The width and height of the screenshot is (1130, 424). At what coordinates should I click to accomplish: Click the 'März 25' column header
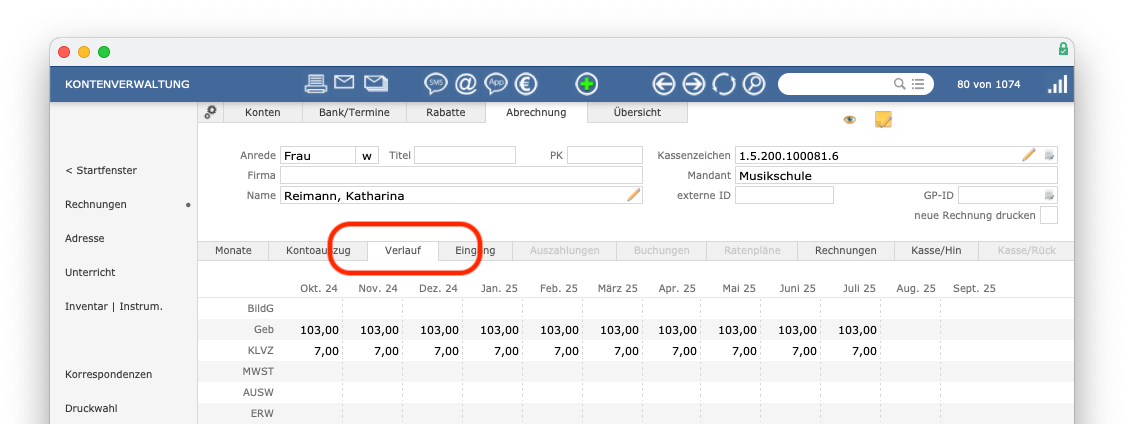click(x=618, y=288)
